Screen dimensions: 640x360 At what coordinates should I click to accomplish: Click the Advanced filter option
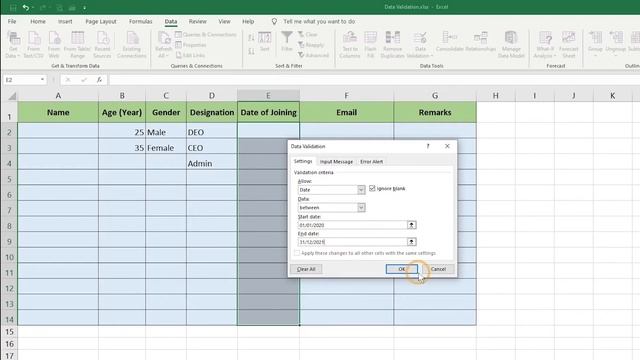click(313, 55)
